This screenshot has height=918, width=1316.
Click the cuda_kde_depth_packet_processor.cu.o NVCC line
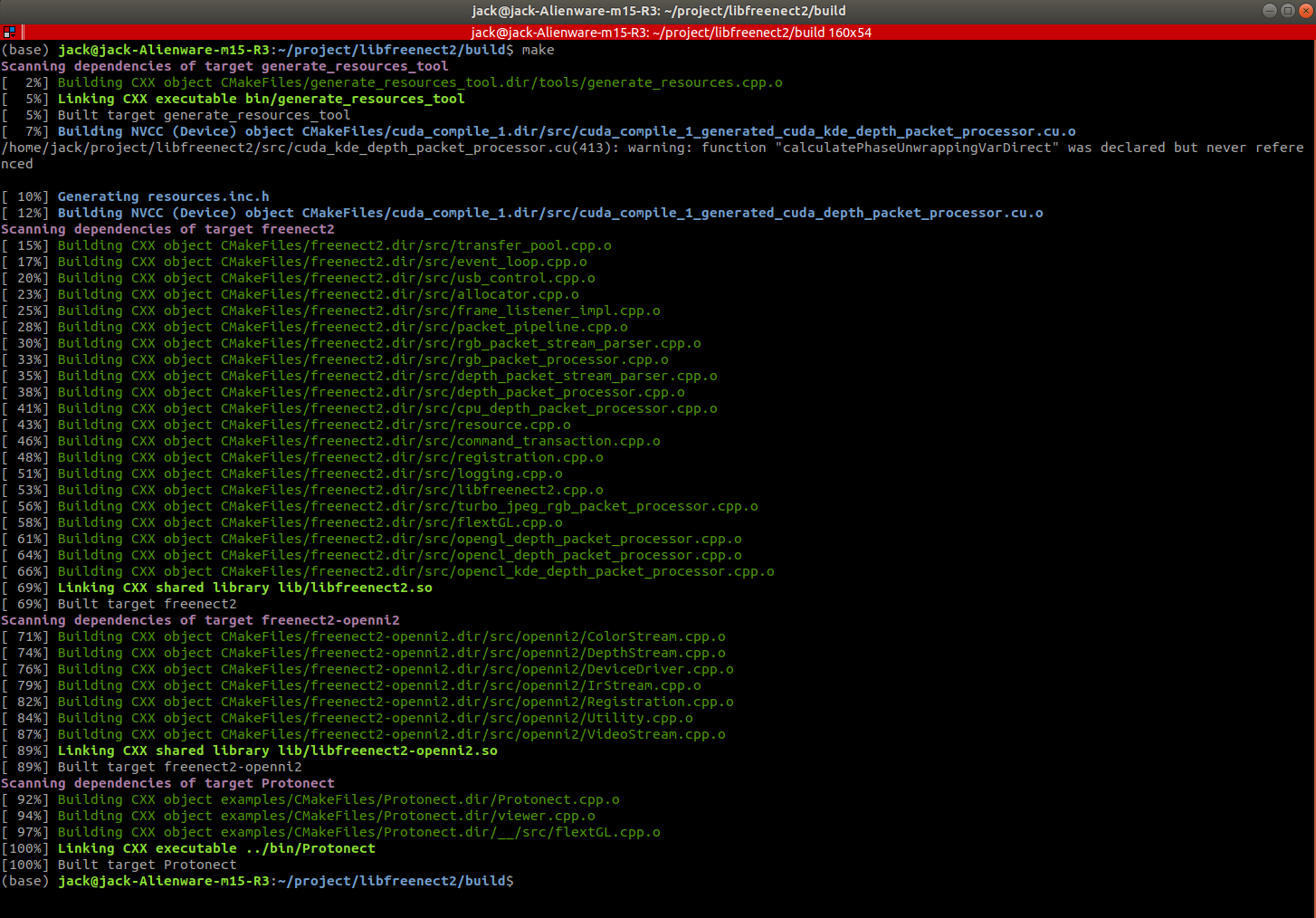click(539, 131)
